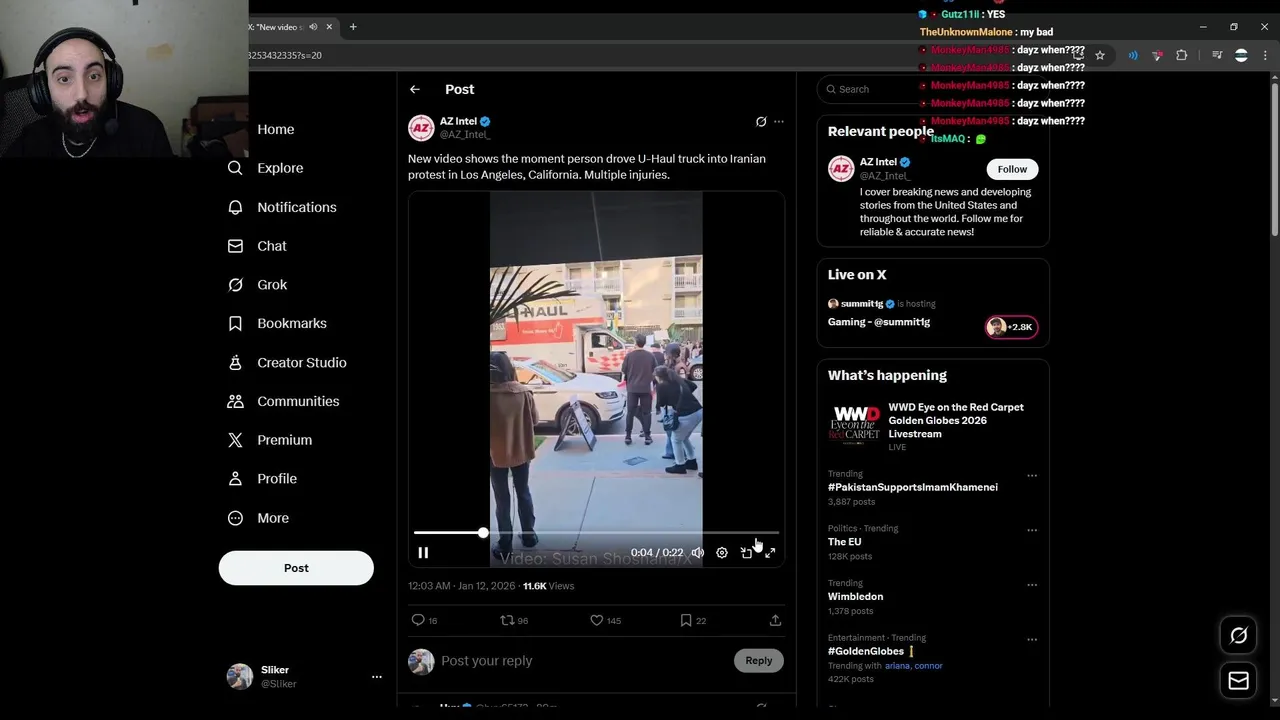Open #PakistanSupportsImamKhamenei trend
The height and width of the screenshot is (720, 1280).
coord(913,487)
